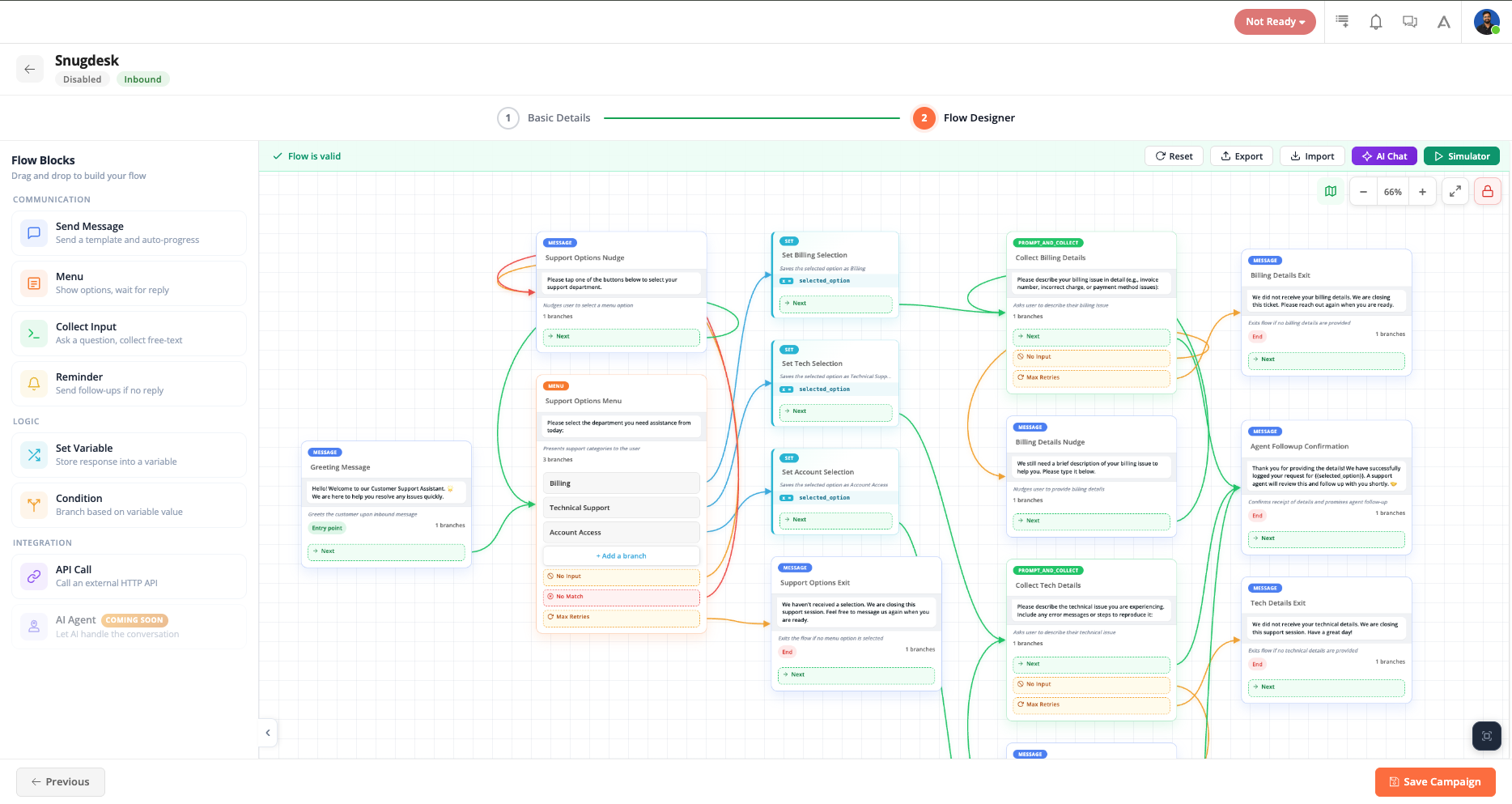This screenshot has width=1512, height=804.
Task: Click the Inbound badge
Action: pos(142,79)
